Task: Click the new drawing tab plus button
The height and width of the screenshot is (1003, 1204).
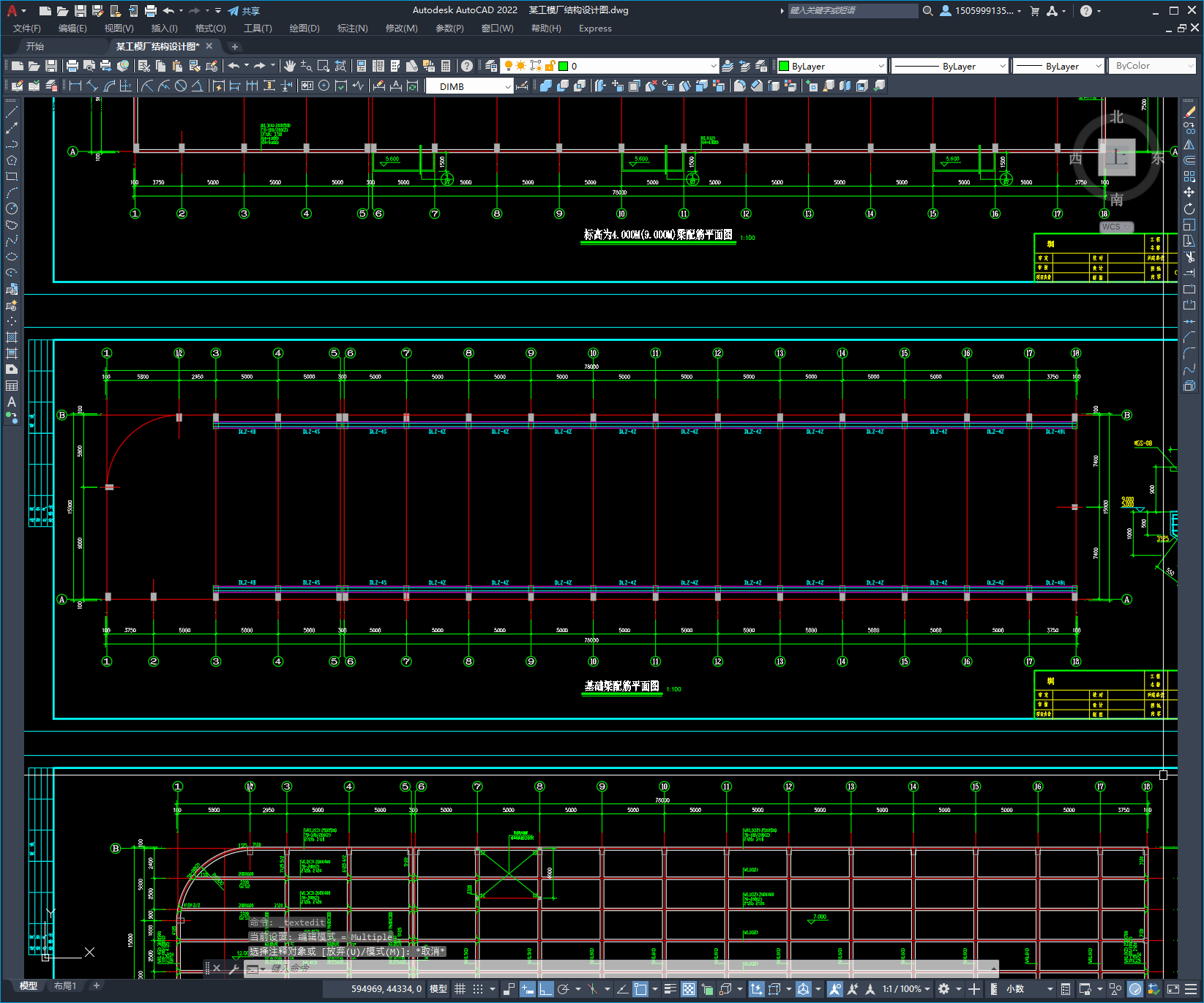Action: [235, 46]
